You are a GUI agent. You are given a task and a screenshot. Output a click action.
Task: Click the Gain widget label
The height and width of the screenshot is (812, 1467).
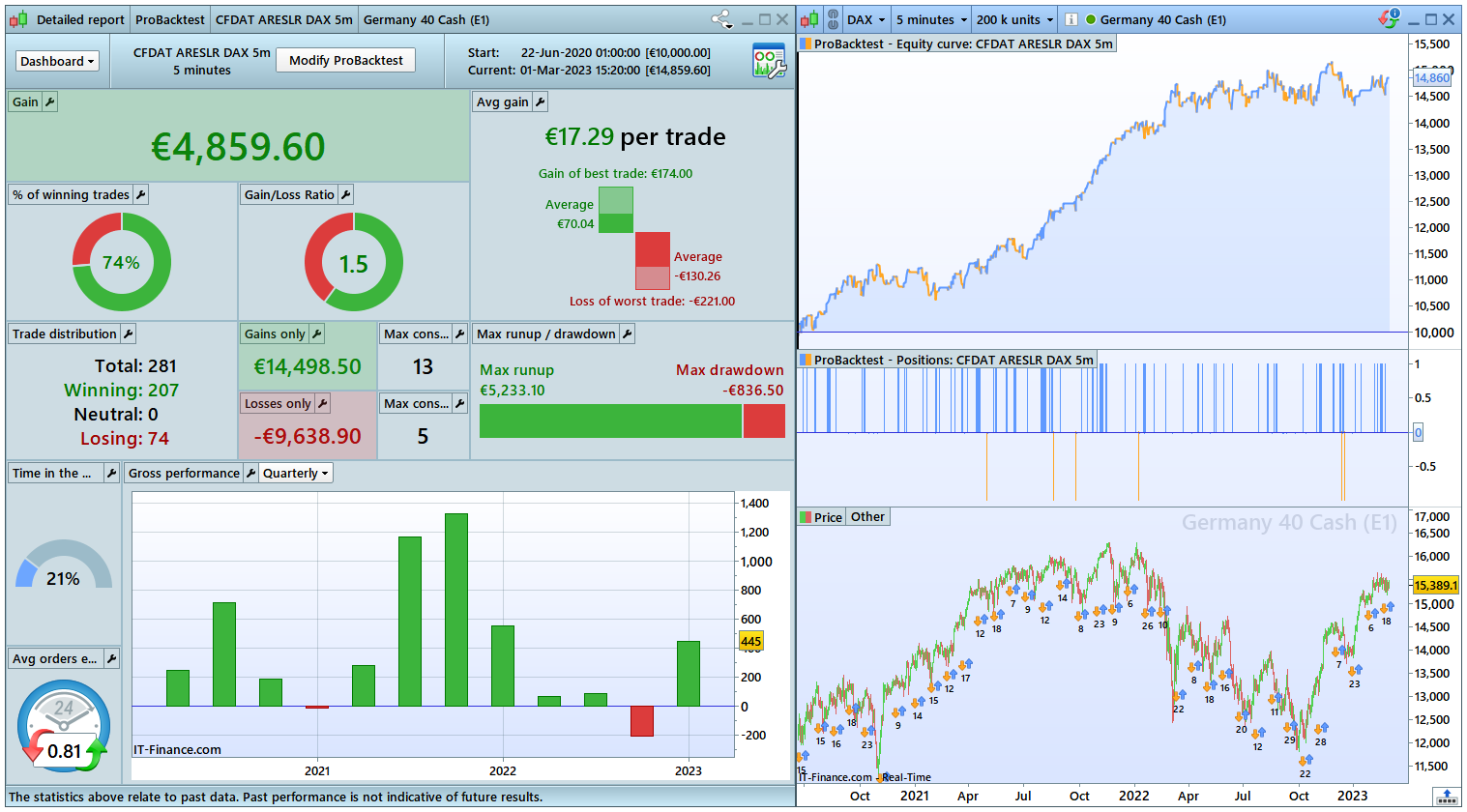tap(25, 101)
